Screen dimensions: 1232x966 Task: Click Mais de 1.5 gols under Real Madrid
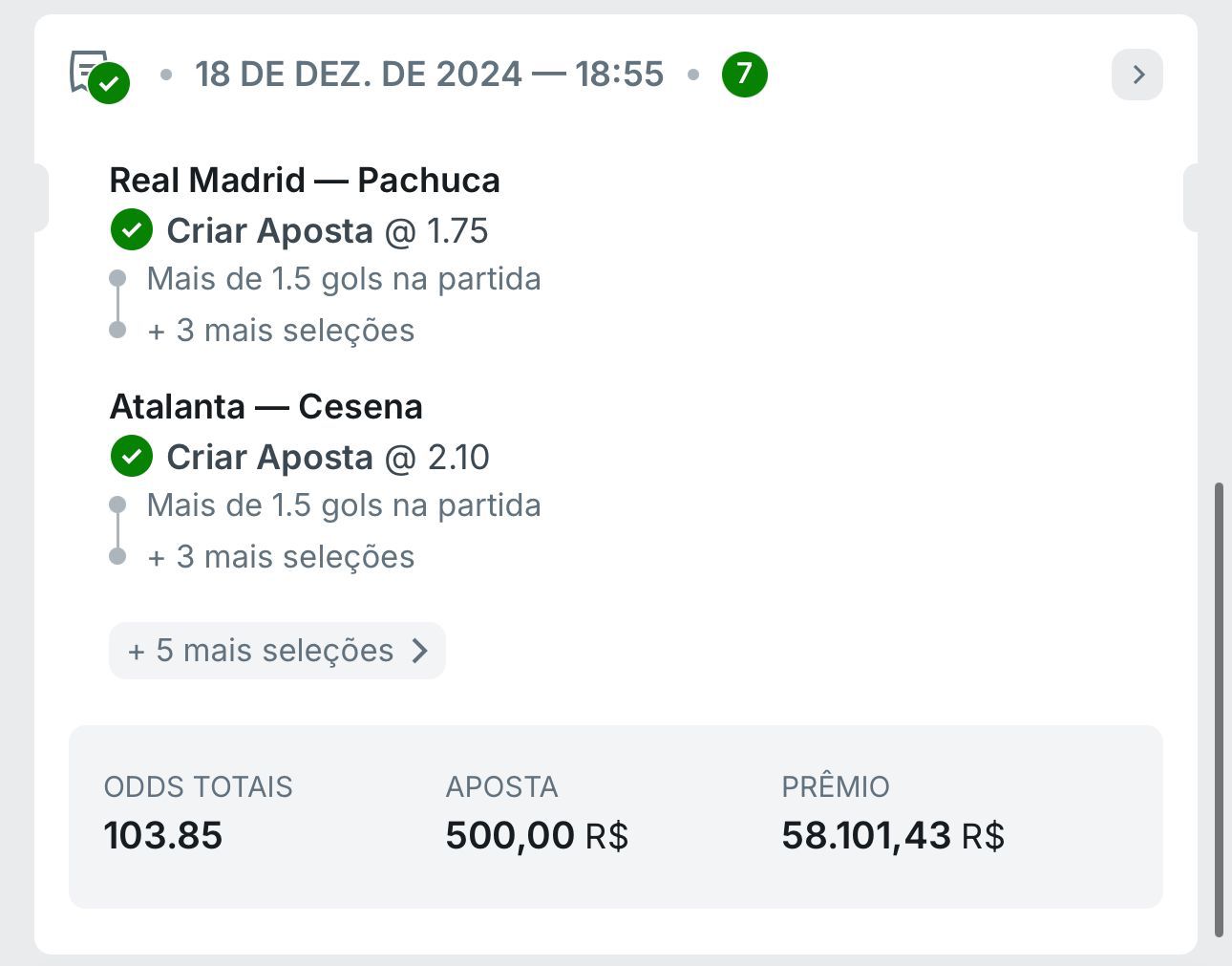click(344, 279)
